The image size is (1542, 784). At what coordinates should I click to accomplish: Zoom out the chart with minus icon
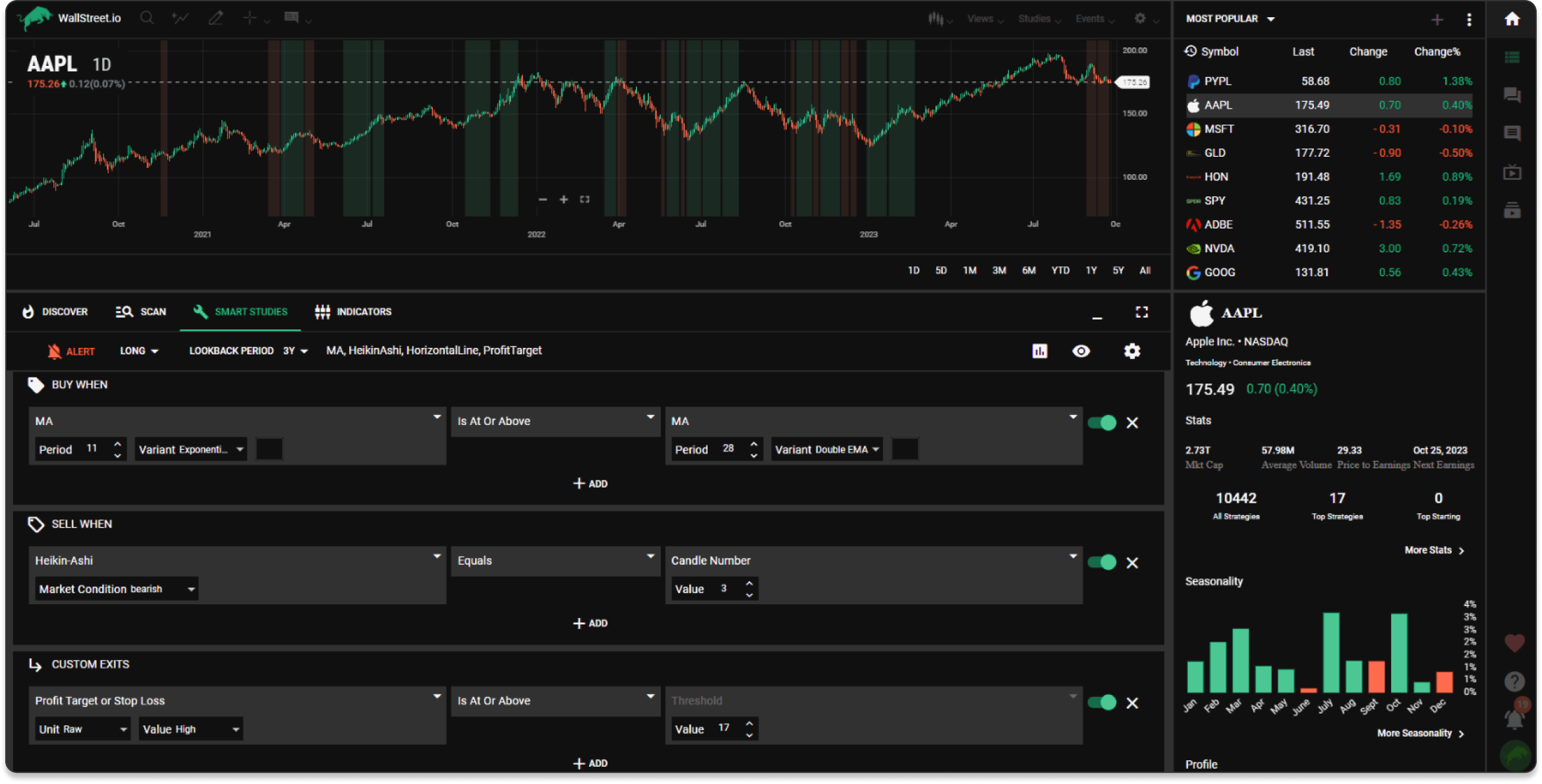click(x=542, y=199)
